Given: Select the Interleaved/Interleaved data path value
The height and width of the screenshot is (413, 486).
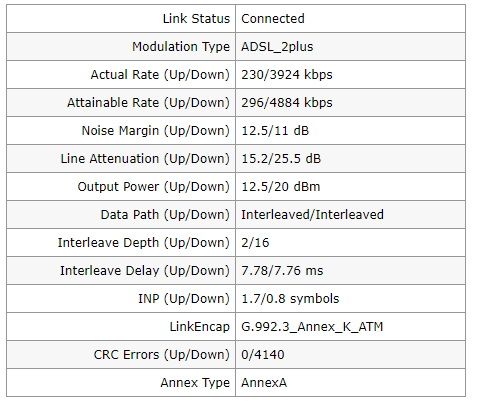Looking at the screenshot, I should coord(312,215).
